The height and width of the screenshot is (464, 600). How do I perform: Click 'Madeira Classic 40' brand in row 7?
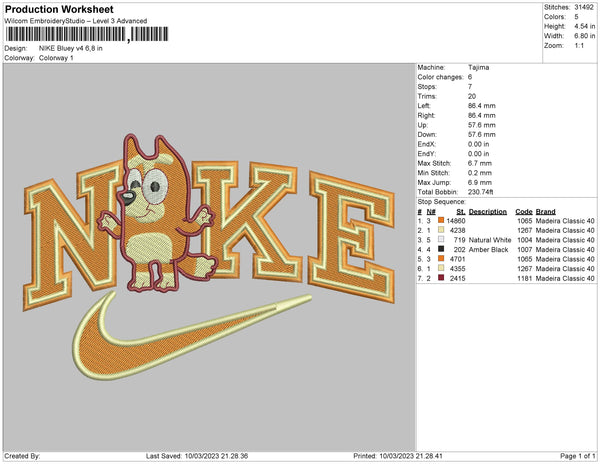[565, 278]
